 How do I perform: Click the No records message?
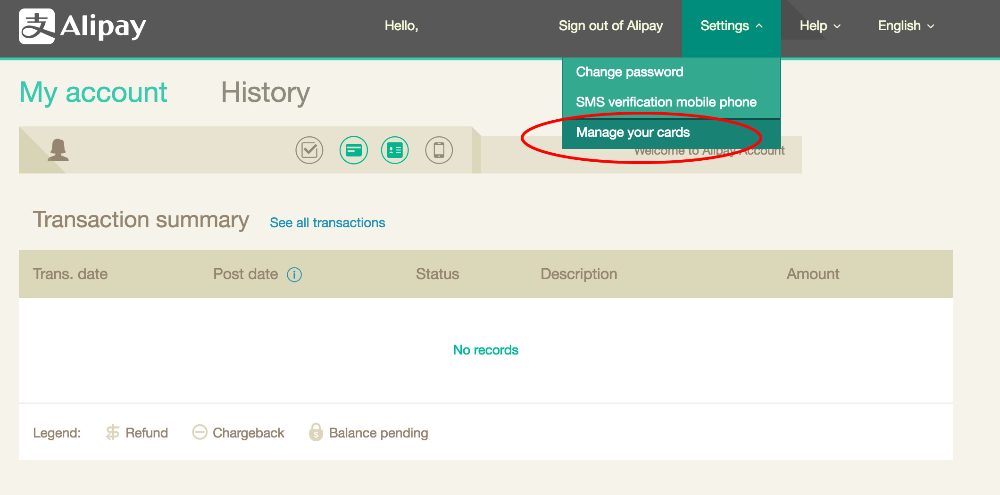tap(485, 350)
